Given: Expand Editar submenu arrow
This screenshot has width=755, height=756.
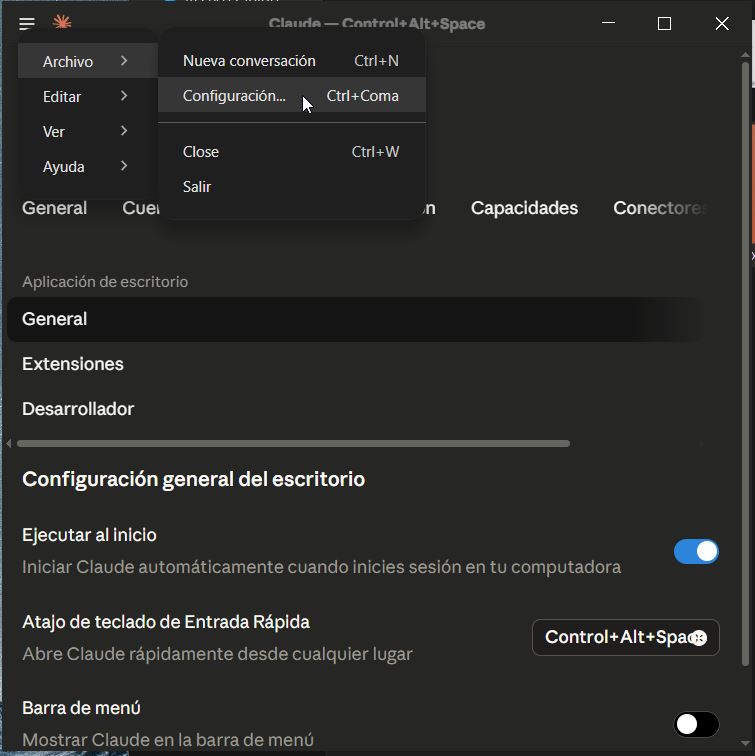Looking at the screenshot, I should pos(124,96).
